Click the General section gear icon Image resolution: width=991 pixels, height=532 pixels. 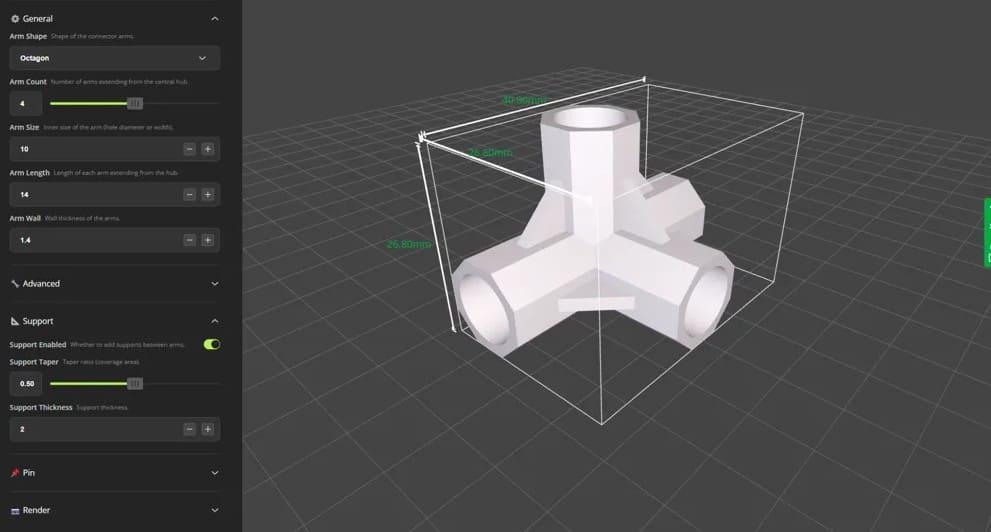click(x=15, y=18)
